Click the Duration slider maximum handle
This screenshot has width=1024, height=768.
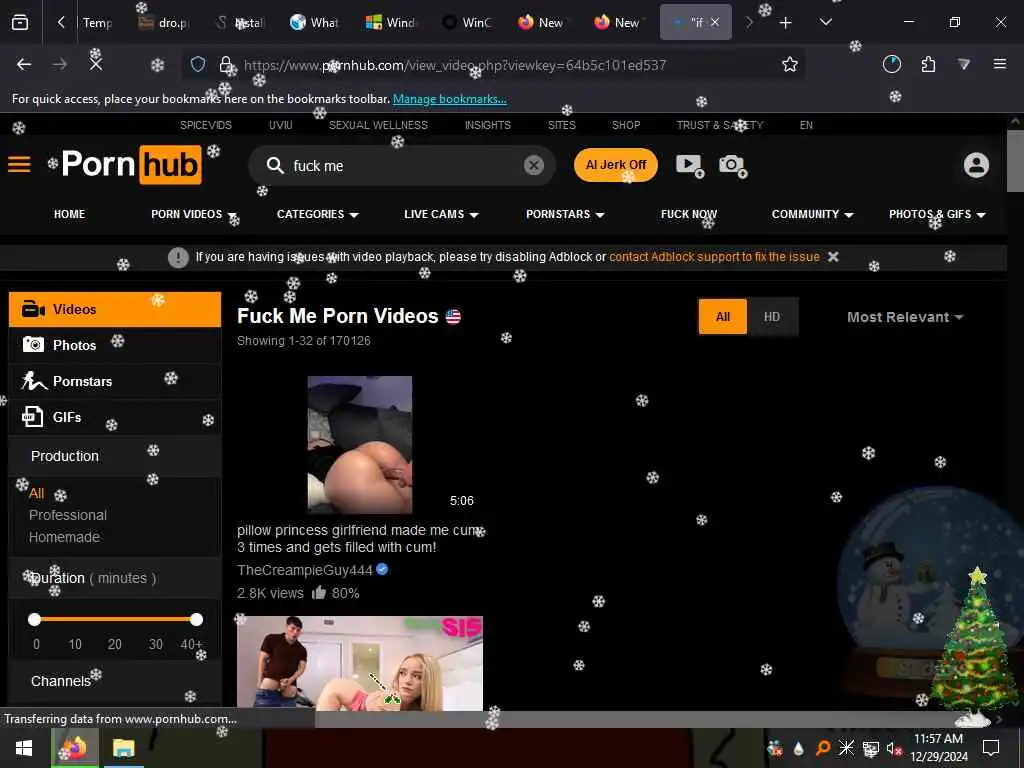click(196, 619)
